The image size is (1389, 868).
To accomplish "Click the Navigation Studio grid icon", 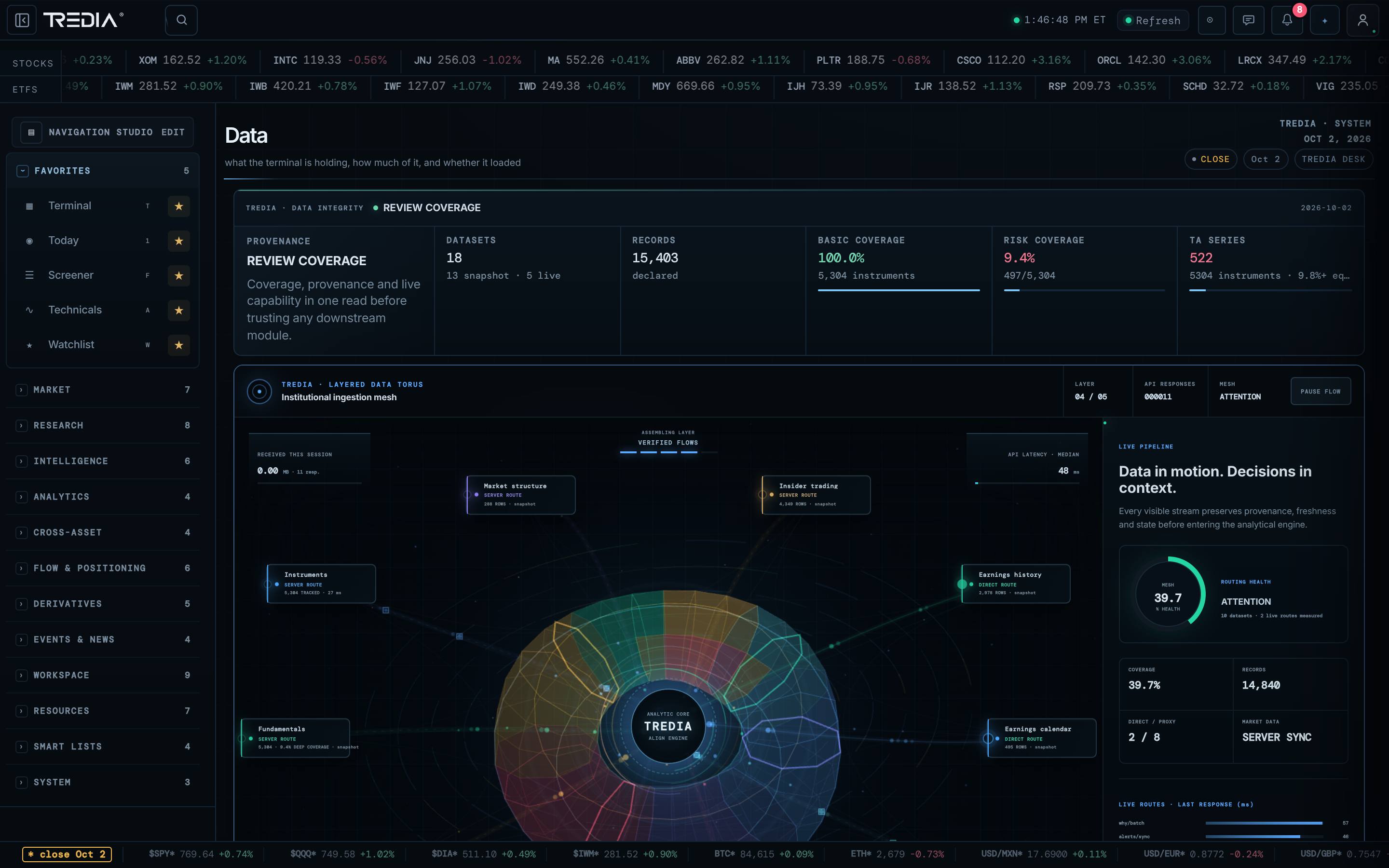I will point(31,132).
